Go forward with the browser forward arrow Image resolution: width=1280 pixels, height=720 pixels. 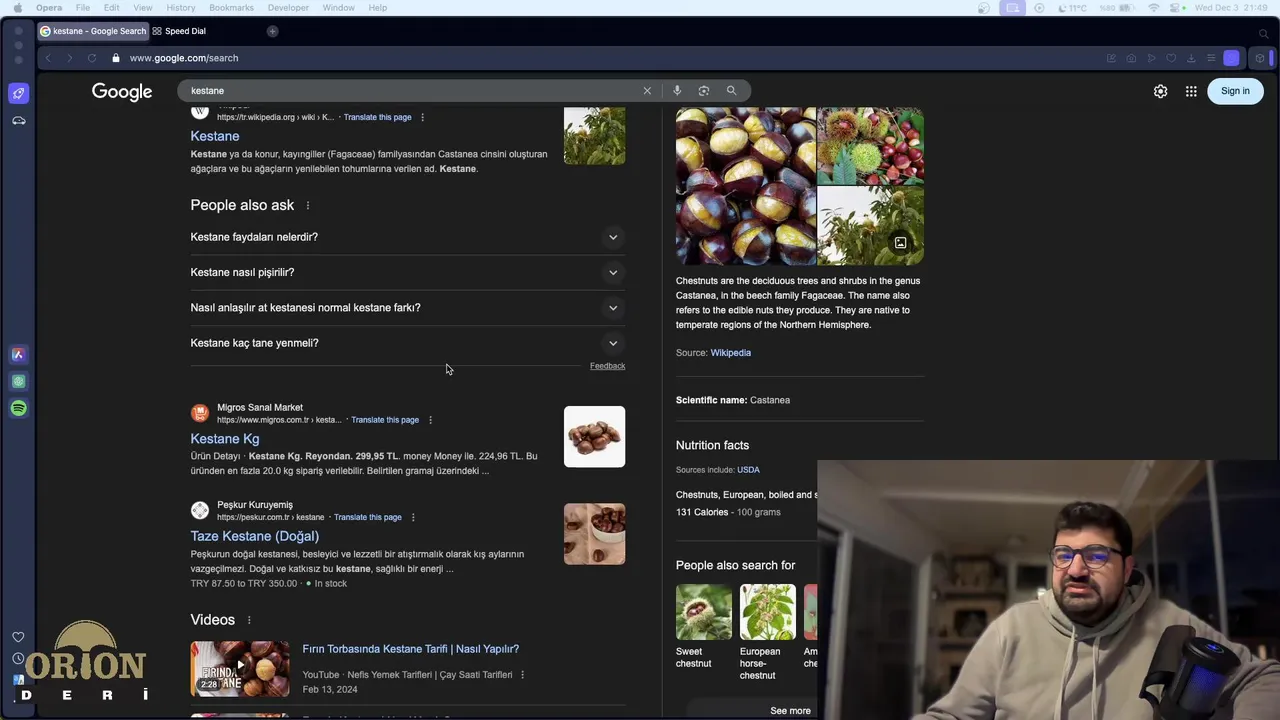(69, 58)
